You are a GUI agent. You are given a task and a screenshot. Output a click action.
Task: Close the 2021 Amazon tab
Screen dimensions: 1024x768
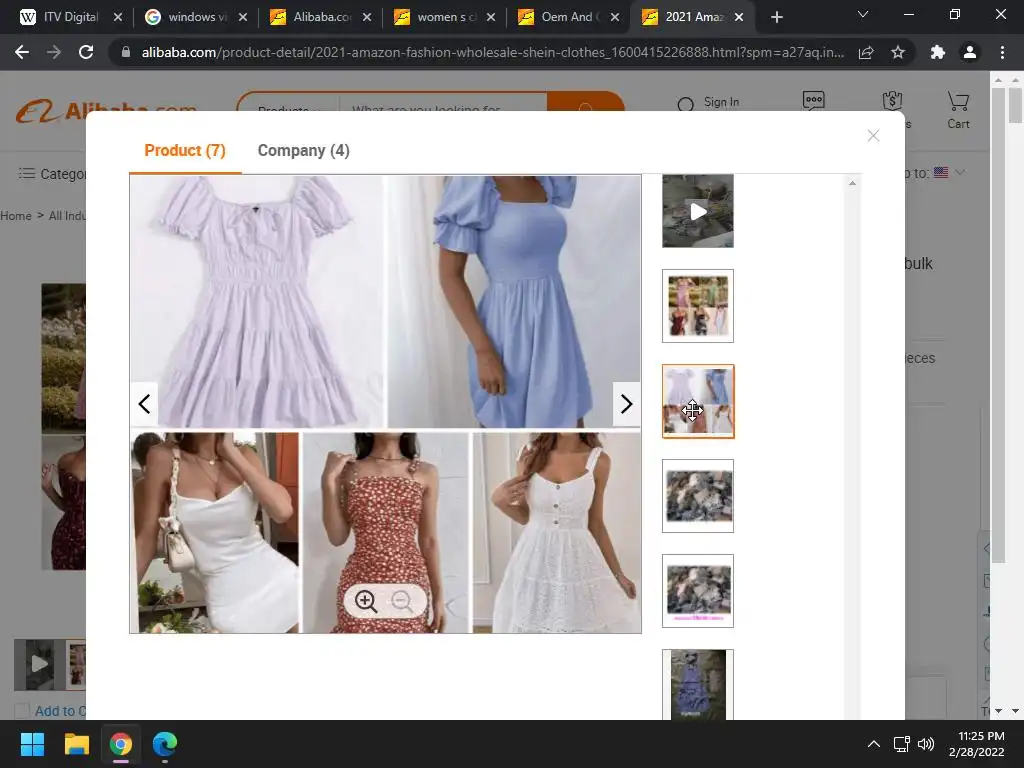pyautogui.click(x=739, y=17)
